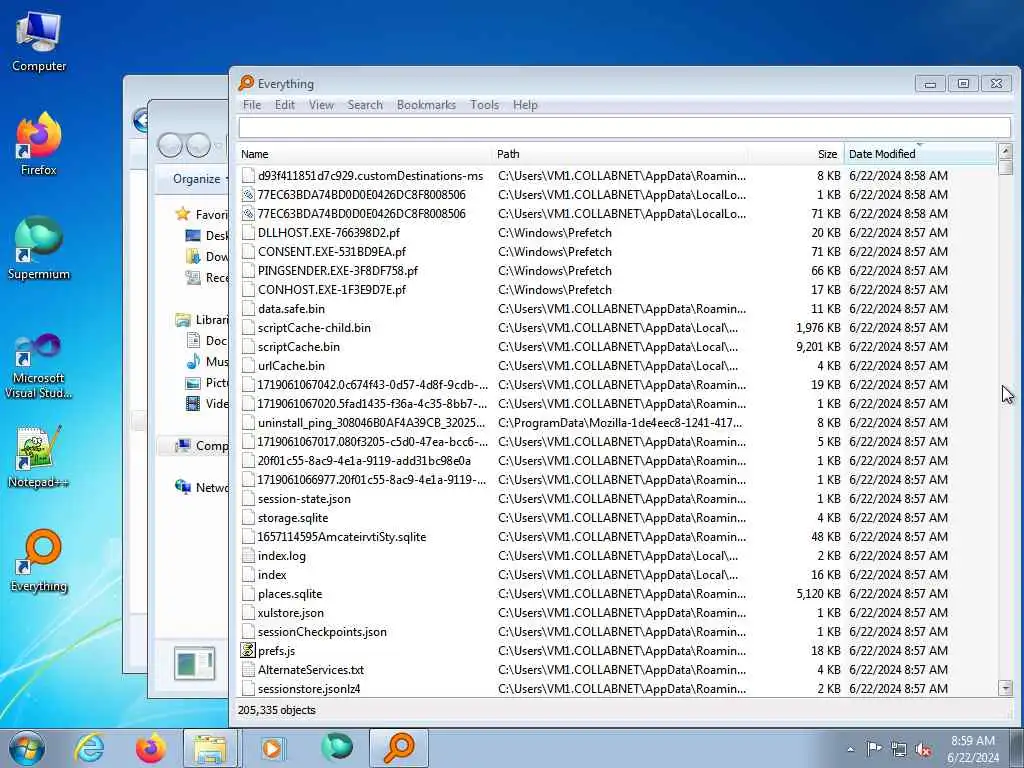Click Favorites star in Explorer window
1024x768 pixels.
183,214
